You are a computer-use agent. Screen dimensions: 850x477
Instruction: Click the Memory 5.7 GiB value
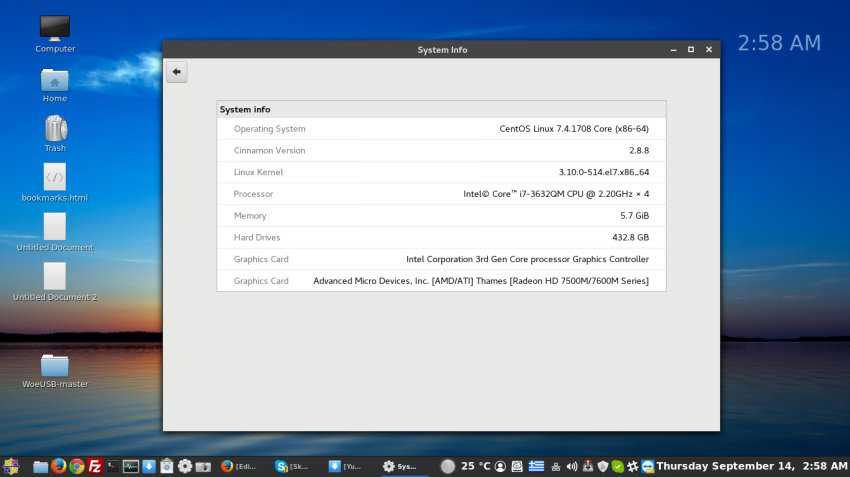click(634, 216)
